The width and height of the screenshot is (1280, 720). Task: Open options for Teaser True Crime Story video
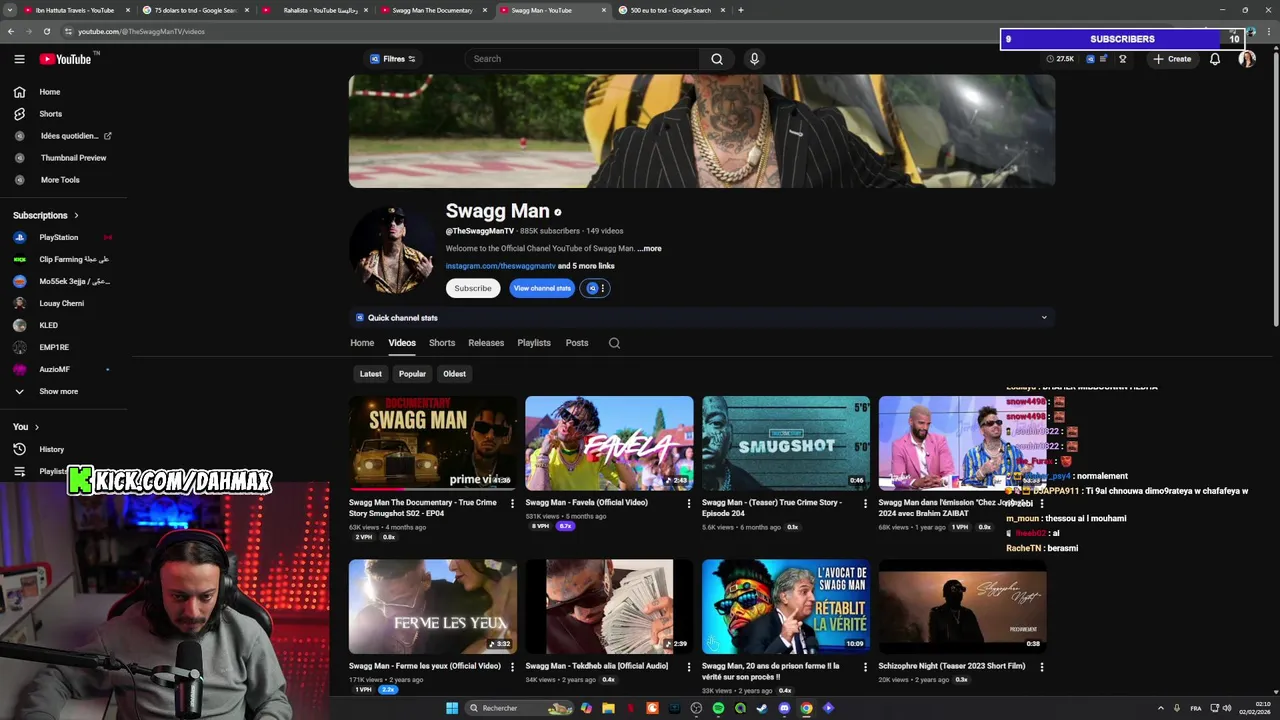point(865,503)
